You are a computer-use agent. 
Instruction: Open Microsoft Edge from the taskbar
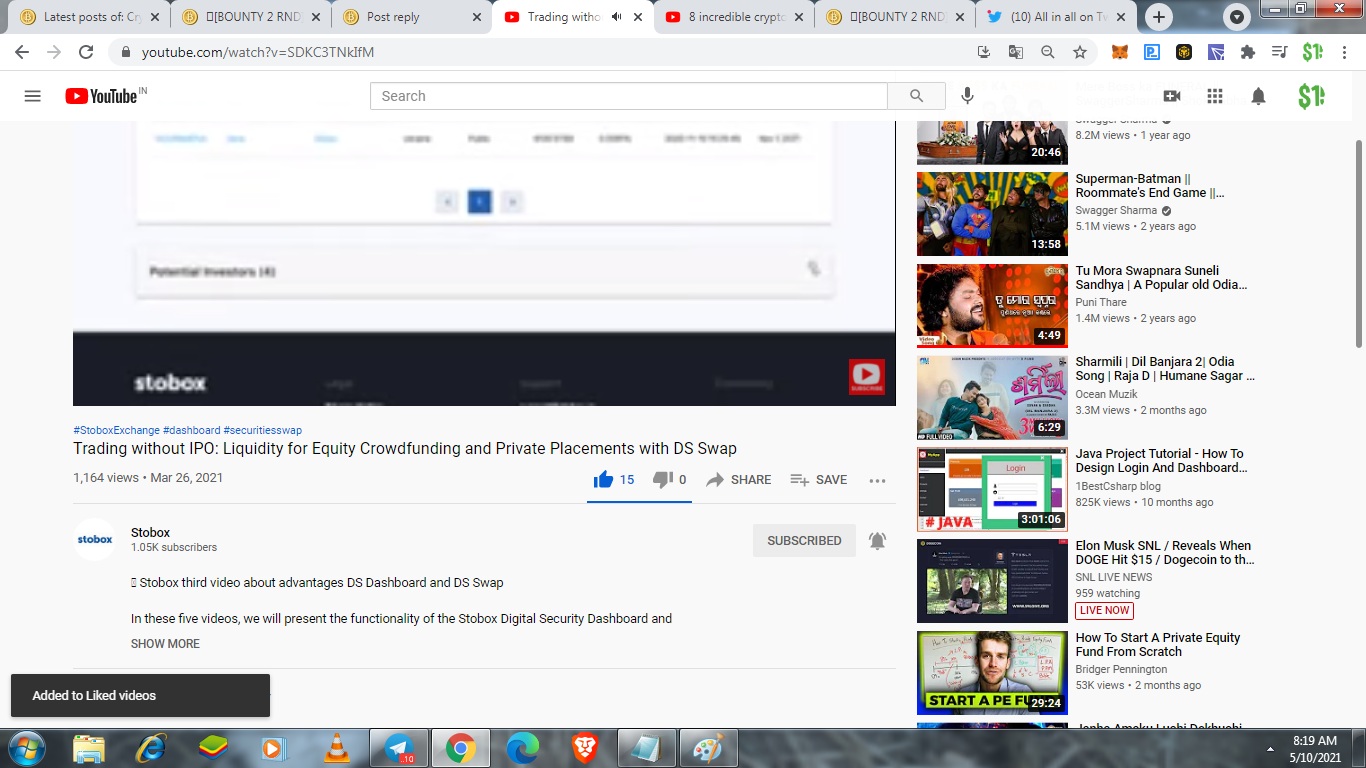522,748
